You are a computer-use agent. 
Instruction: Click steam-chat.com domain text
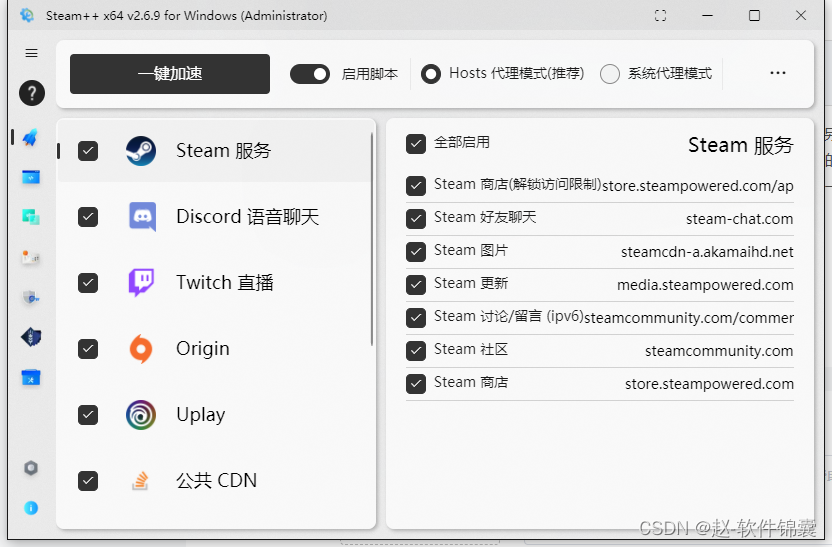point(739,219)
